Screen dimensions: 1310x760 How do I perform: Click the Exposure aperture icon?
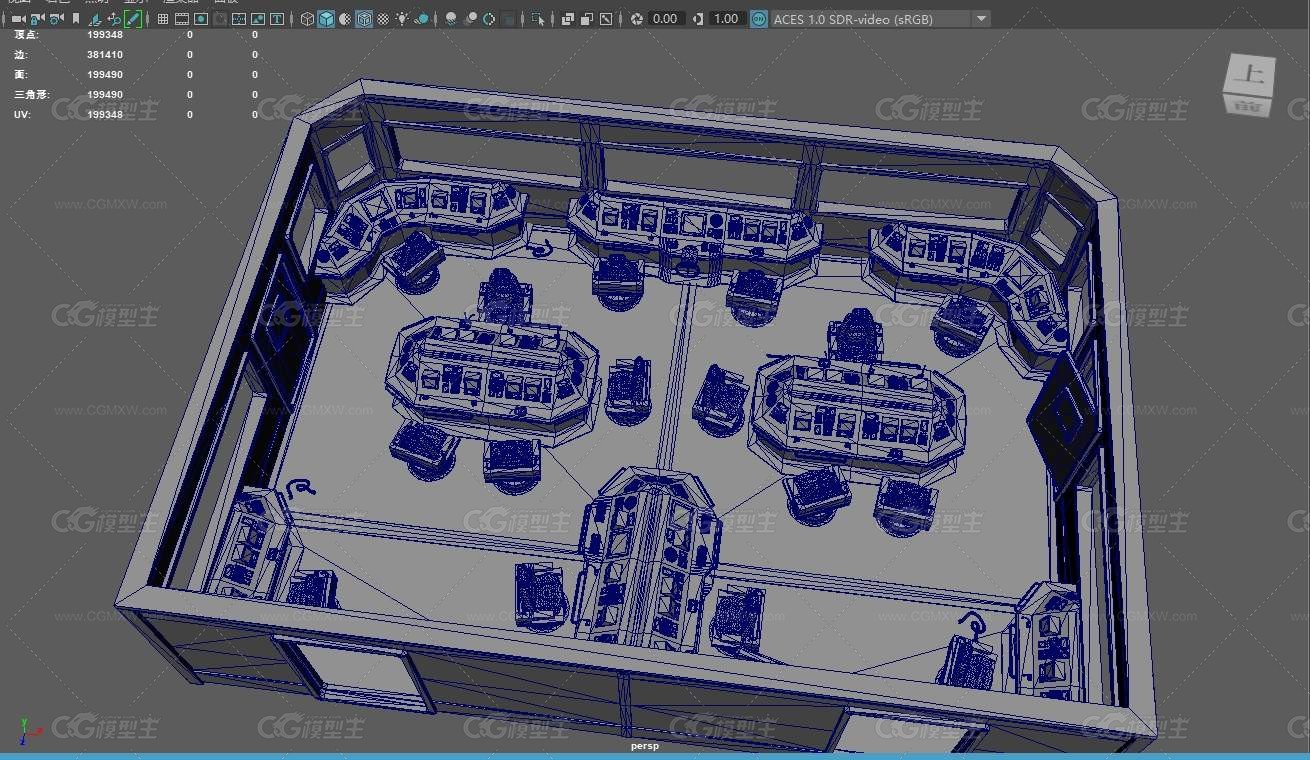pos(637,19)
